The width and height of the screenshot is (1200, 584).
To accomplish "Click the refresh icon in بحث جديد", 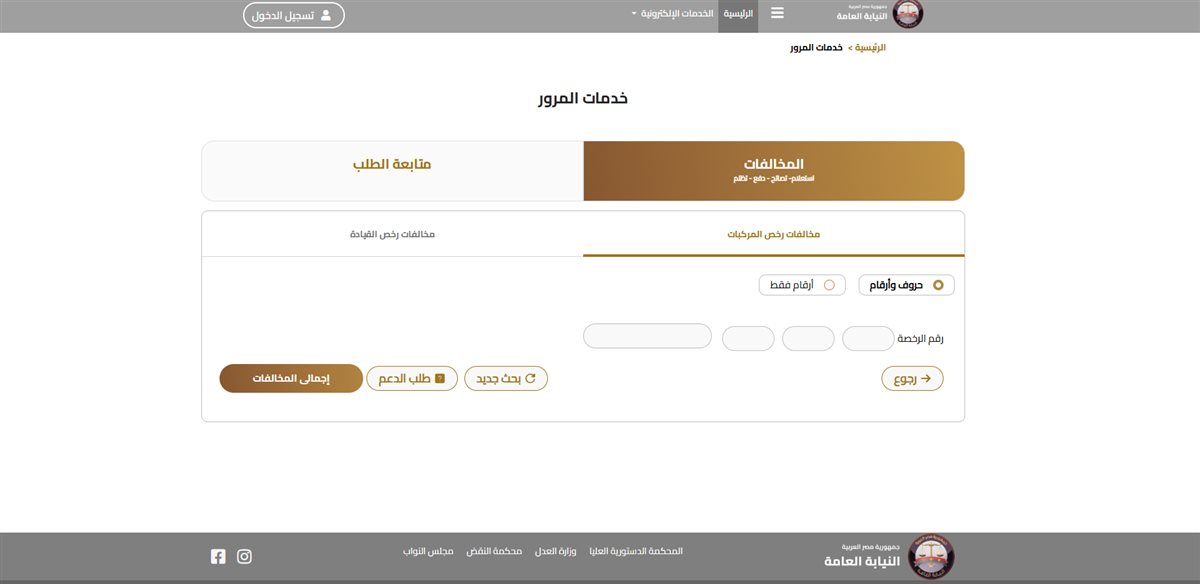I will point(530,378).
